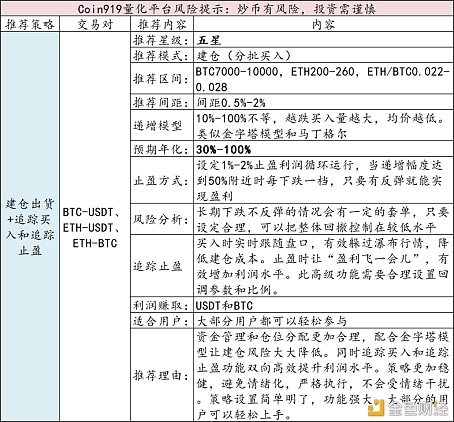Click the '30%-100%' value cell

coord(323,149)
